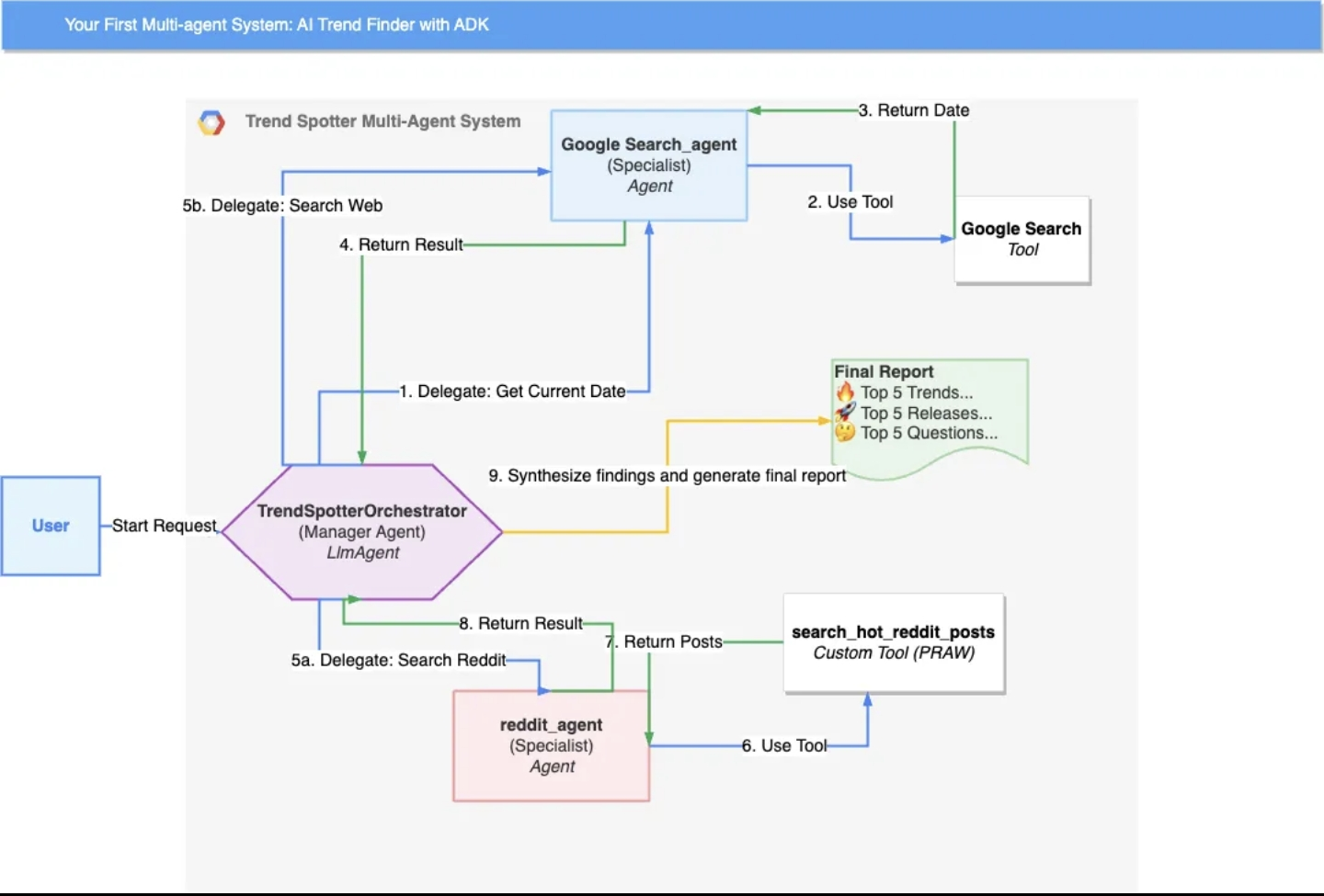Select the User box
The width and height of the screenshot is (1324, 896).
click(x=51, y=526)
